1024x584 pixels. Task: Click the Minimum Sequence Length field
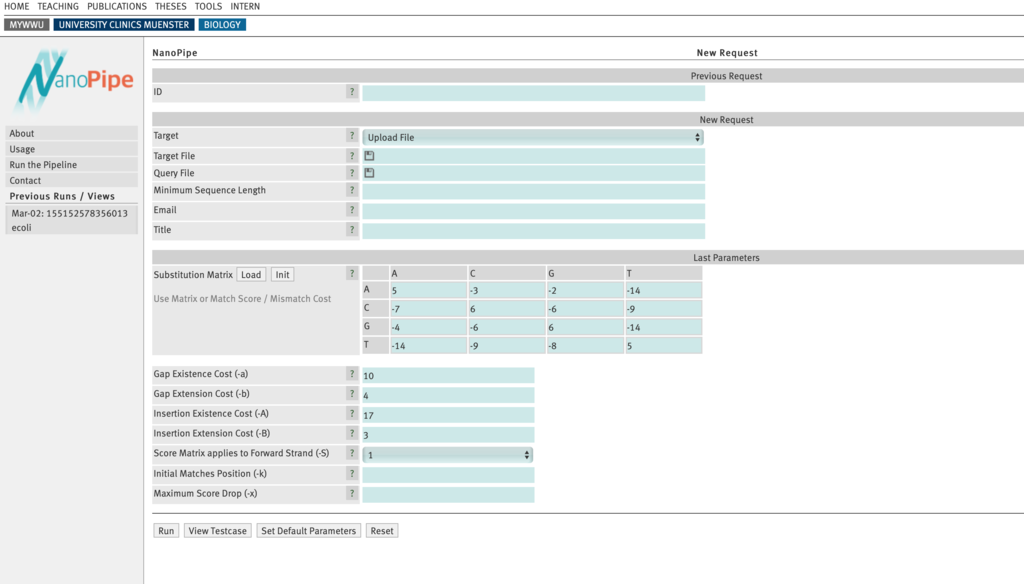[x=534, y=191]
